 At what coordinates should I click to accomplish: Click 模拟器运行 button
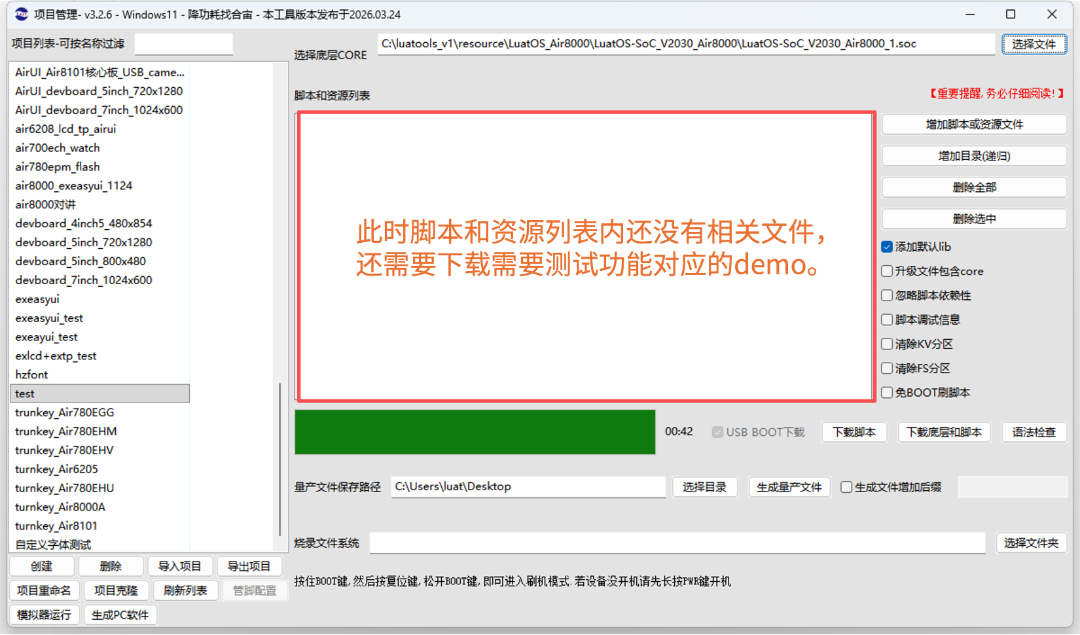[x=43, y=615]
